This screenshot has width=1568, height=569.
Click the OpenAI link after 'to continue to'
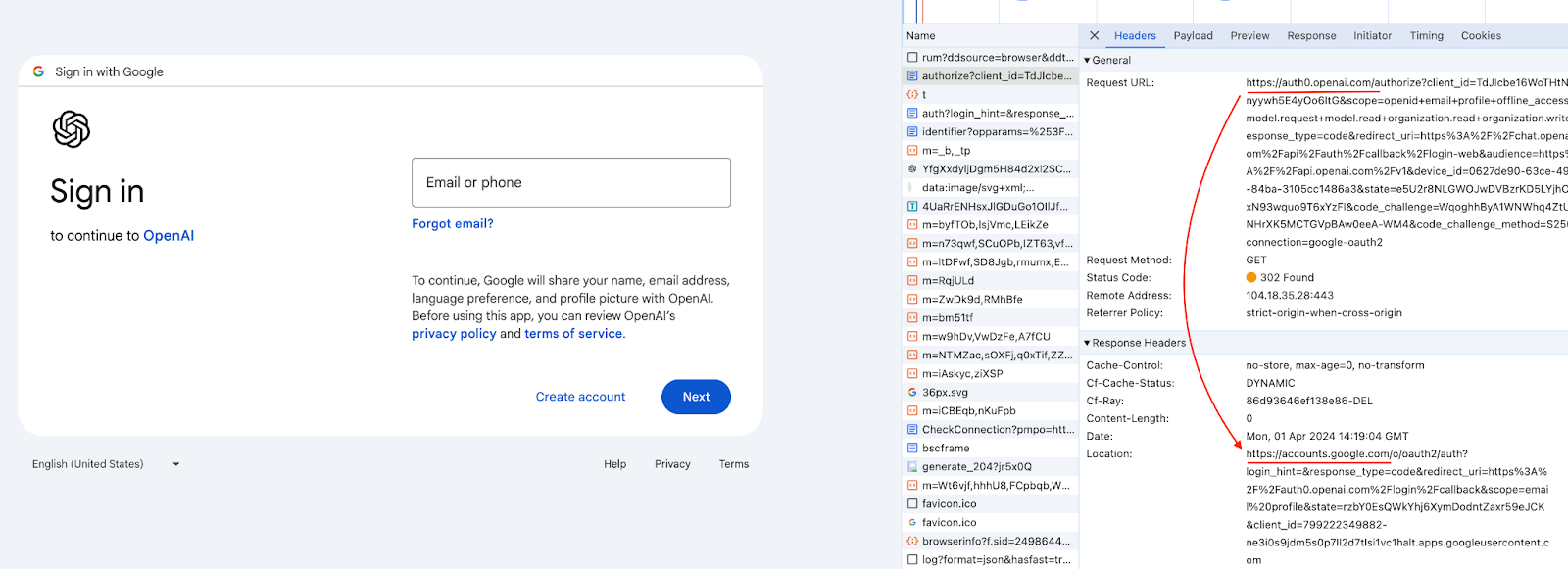tap(169, 236)
